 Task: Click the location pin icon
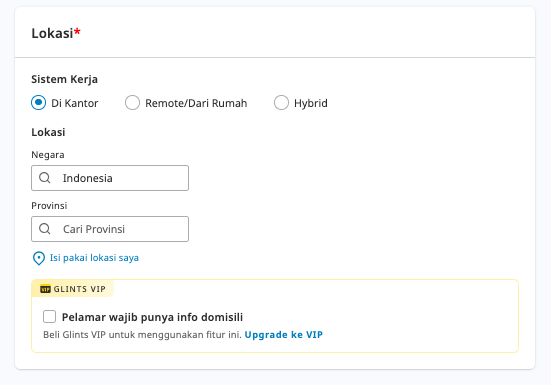click(39, 258)
